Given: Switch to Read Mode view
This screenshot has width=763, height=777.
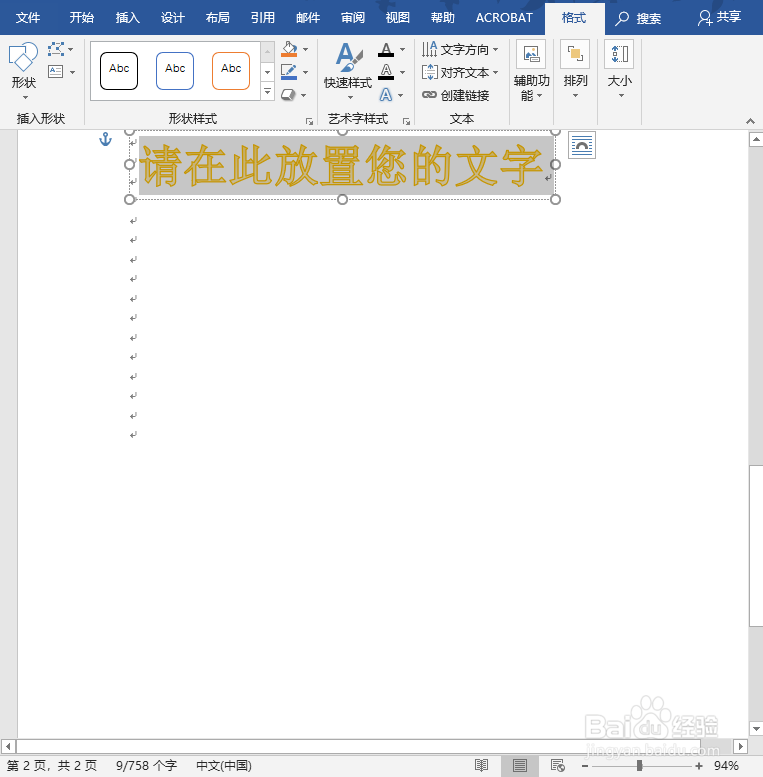Looking at the screenshot, I should click(481, 766).
